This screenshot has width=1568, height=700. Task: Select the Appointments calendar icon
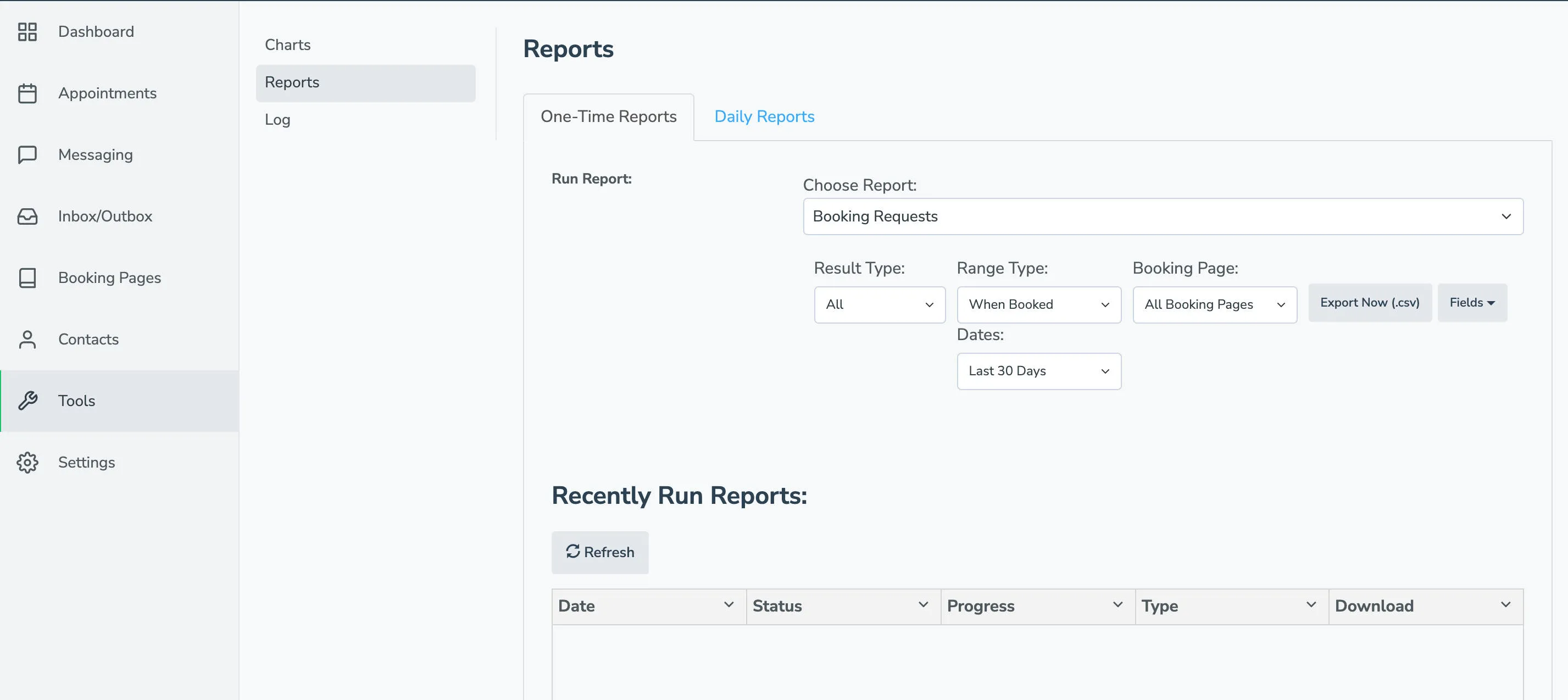[27, 93]
